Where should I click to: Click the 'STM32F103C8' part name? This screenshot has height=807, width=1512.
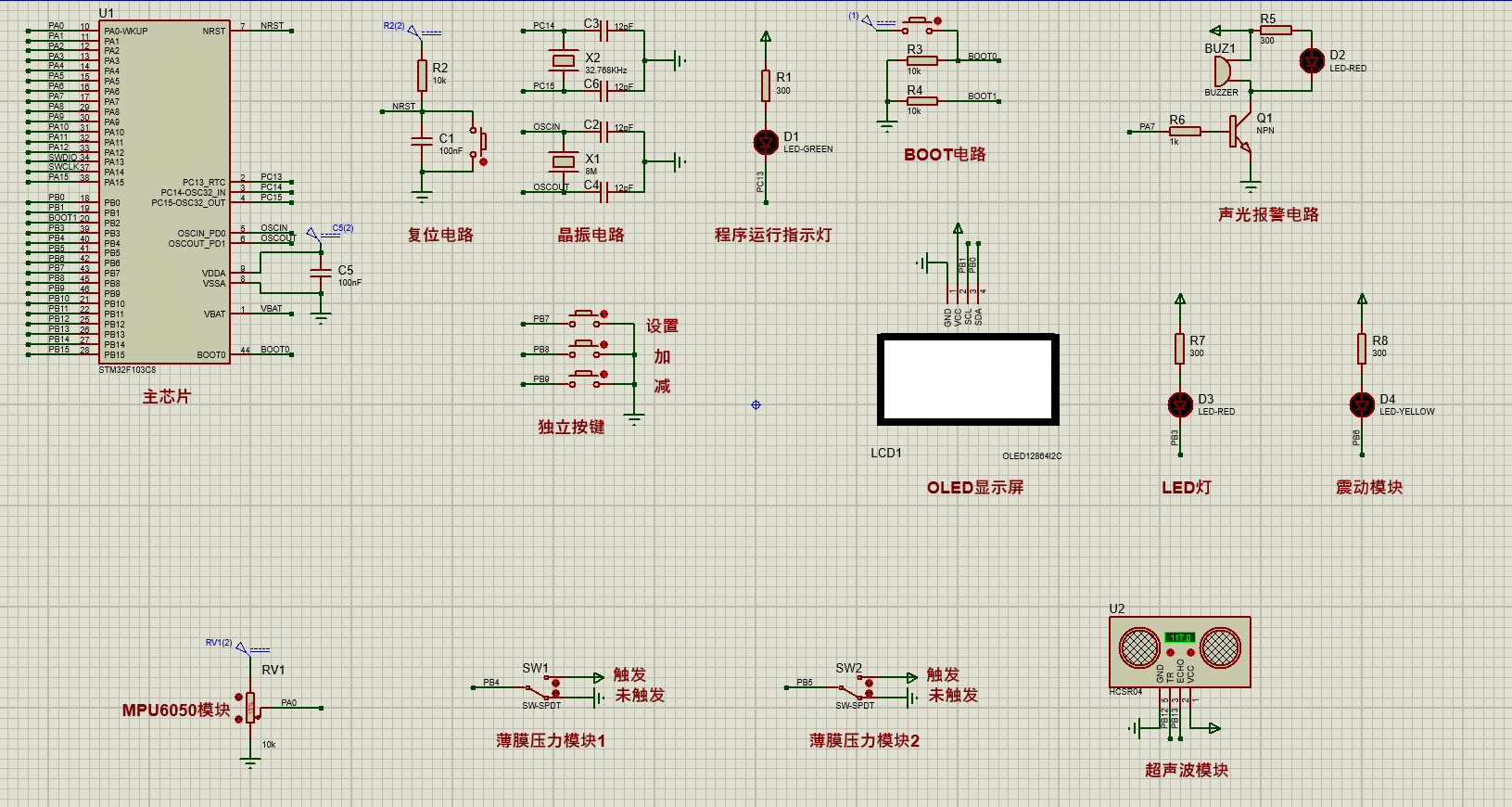(128, 370)
